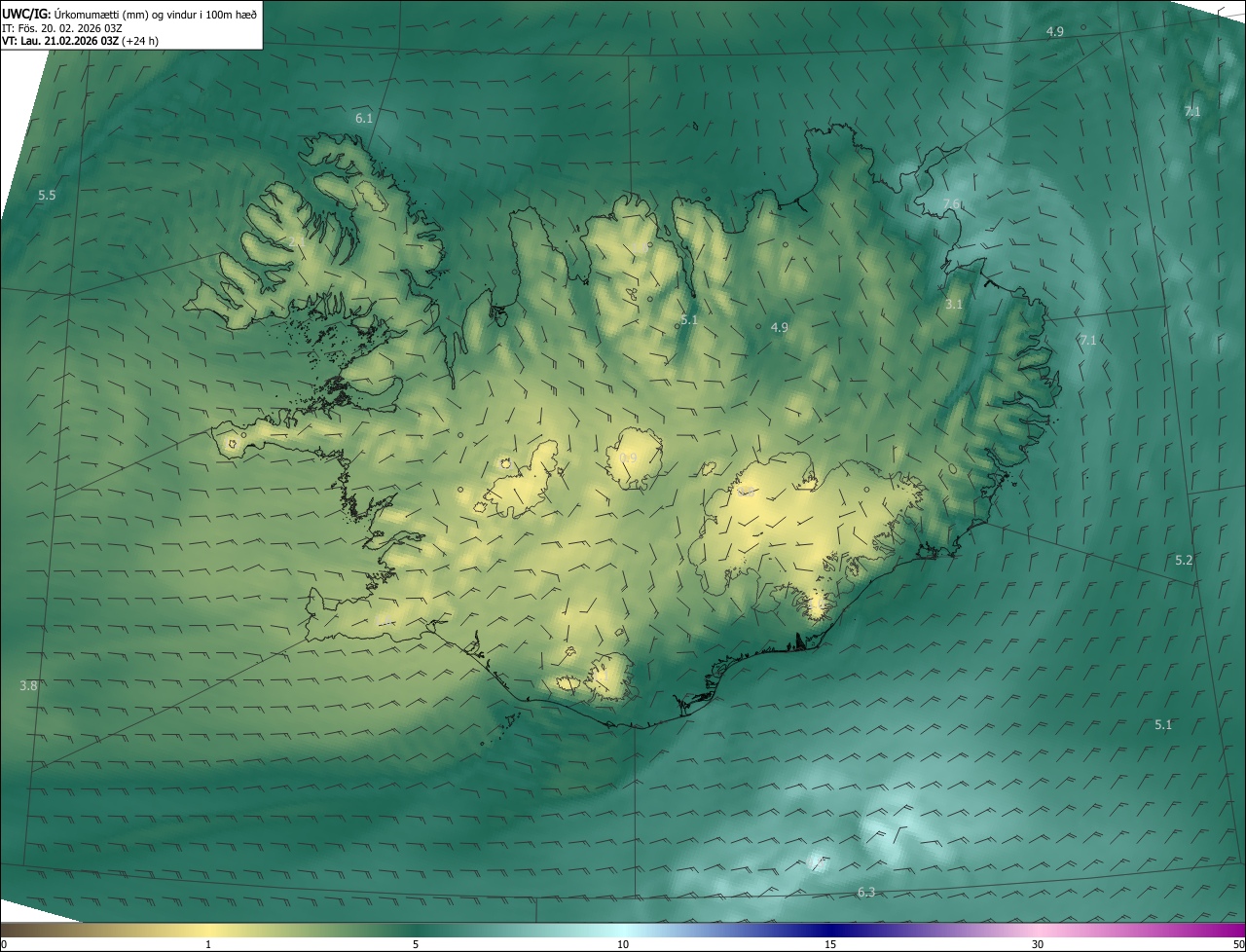Click the 7.6 value label on the map
This screenshot has height=952, width=1246.
click(951, 203)
